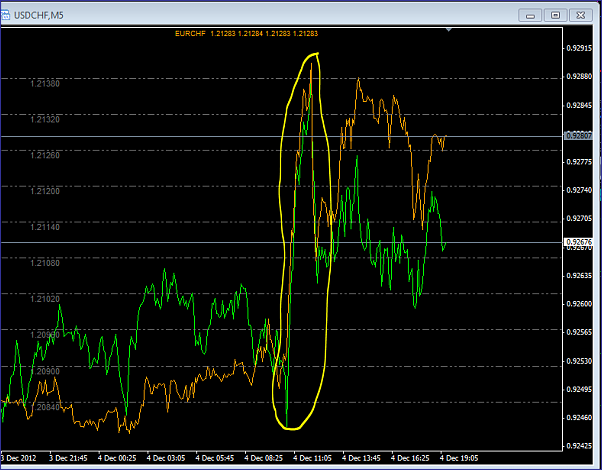The width and height of the screenshot is (602, 470).
Task: Click the 0.92880 price on right scale
Action: click(579, 77)
